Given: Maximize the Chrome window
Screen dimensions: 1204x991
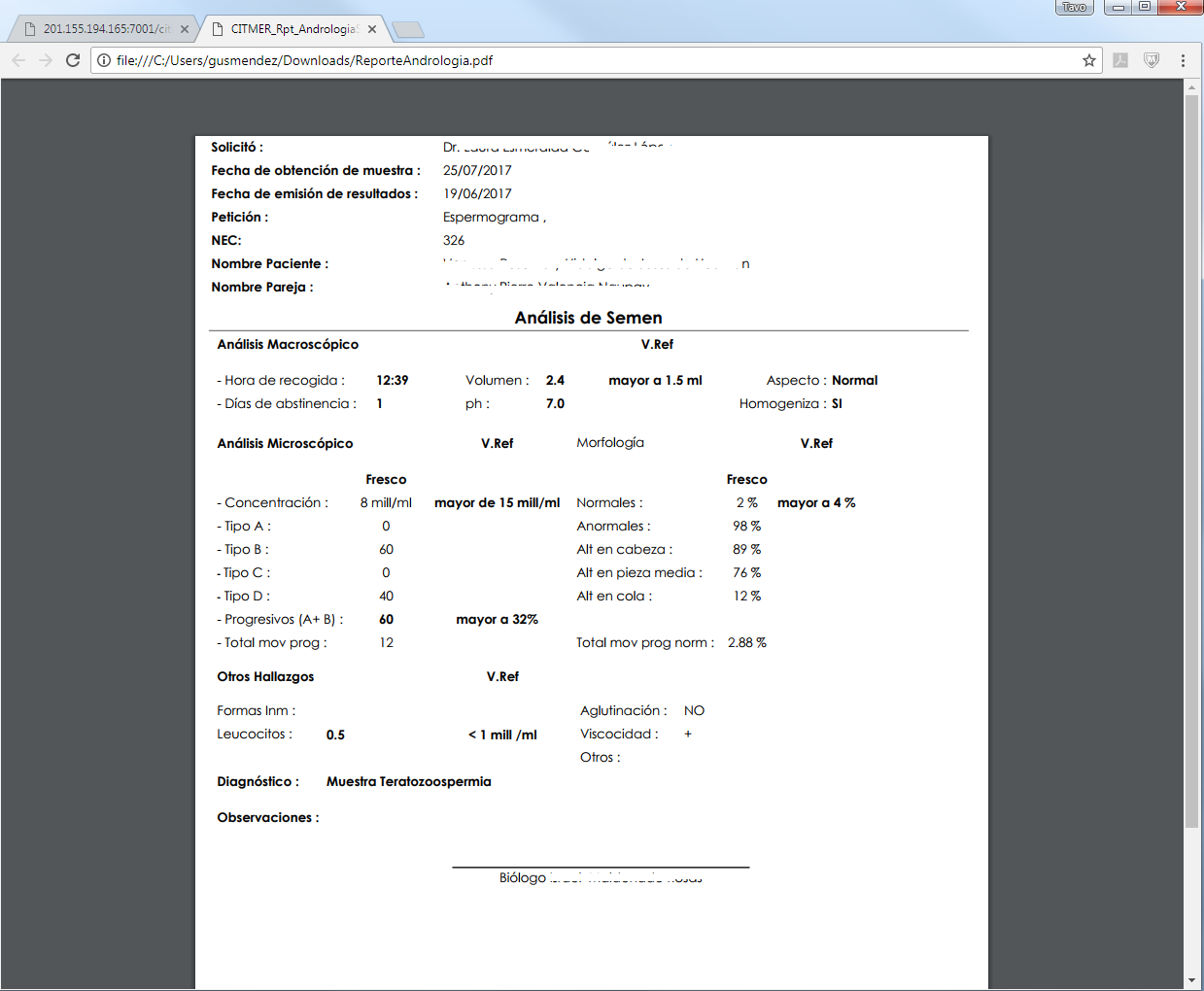Looking at the screenshot, I should coord(1145,7).
